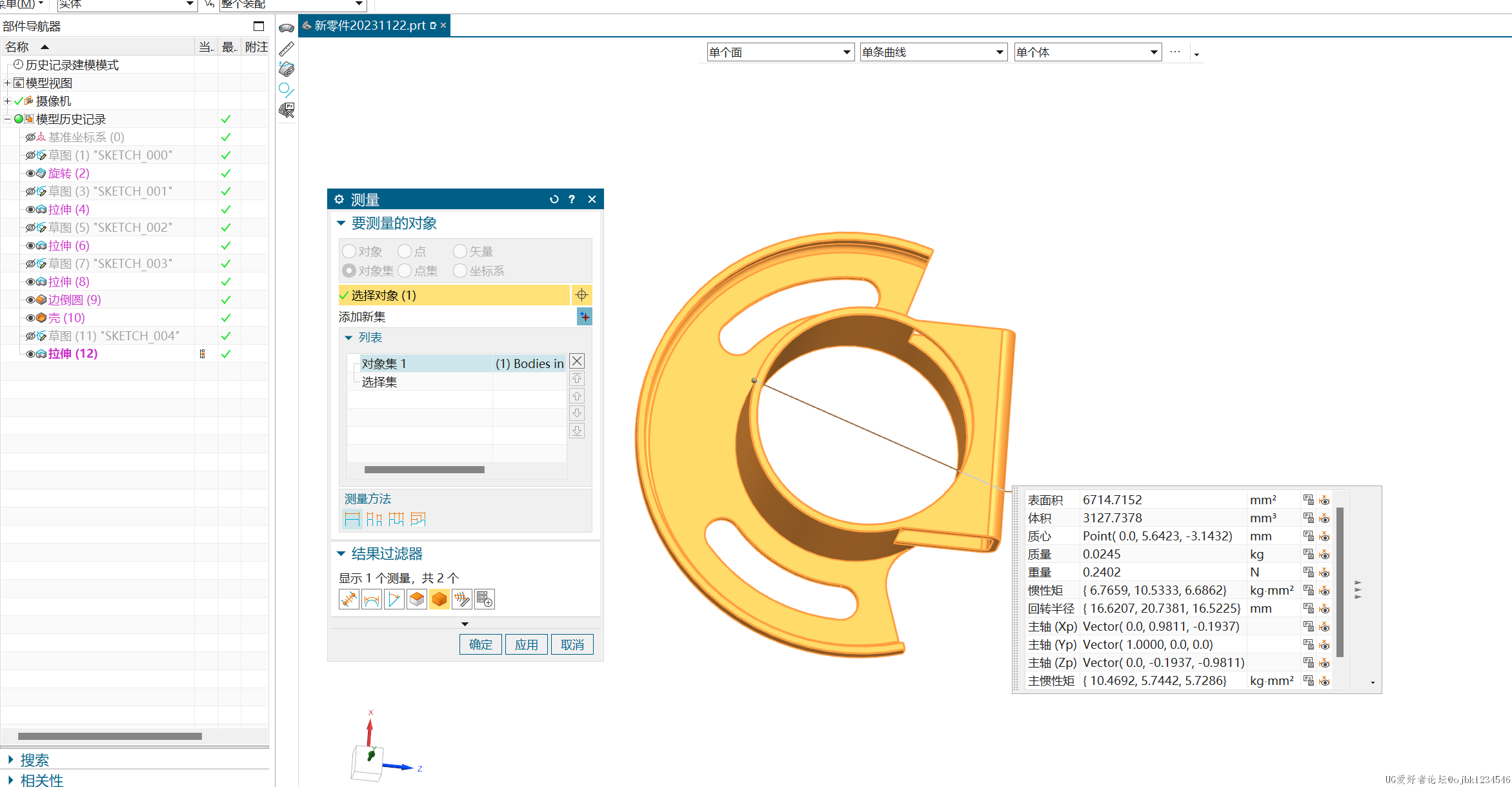This screenshot has height=787, width=1512.
Task: Toggle visibility of 壳 (10) feature
Action: point(30,318)
